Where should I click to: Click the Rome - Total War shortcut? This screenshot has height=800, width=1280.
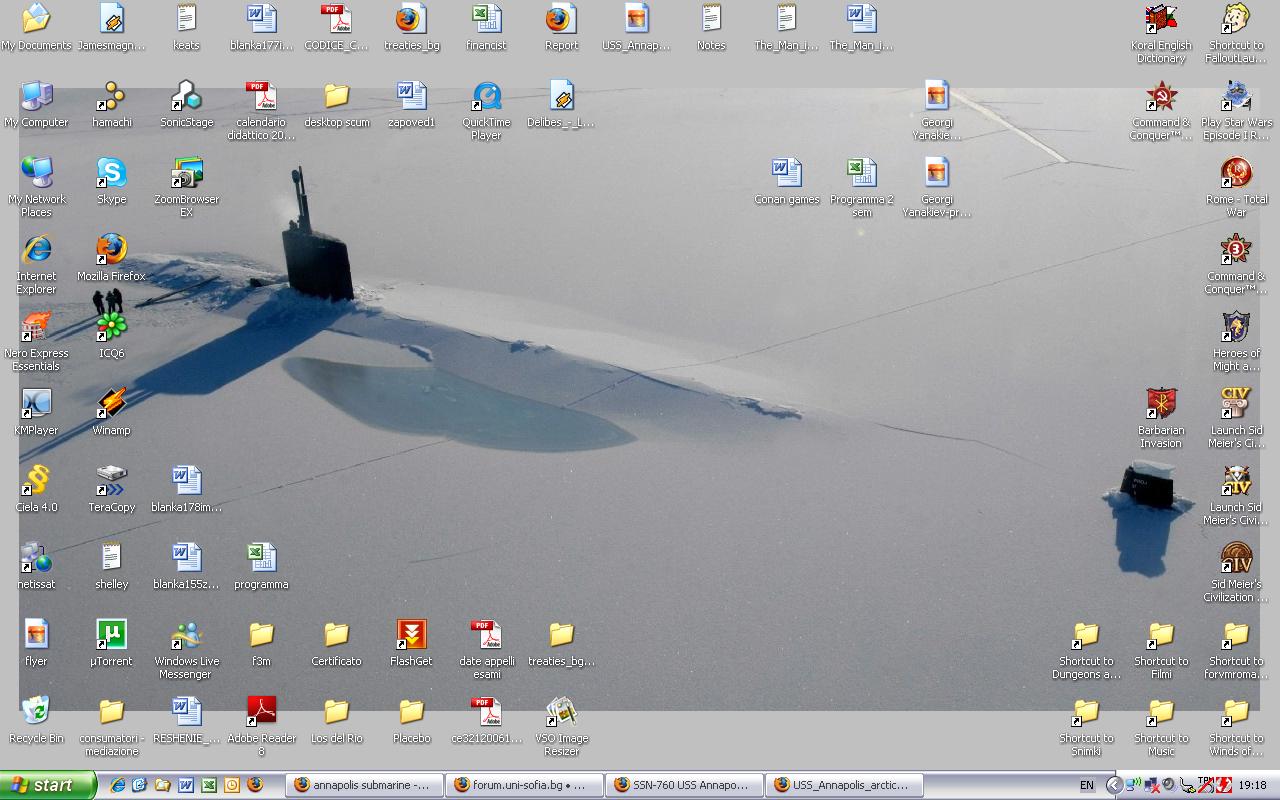pos(1236,174)
